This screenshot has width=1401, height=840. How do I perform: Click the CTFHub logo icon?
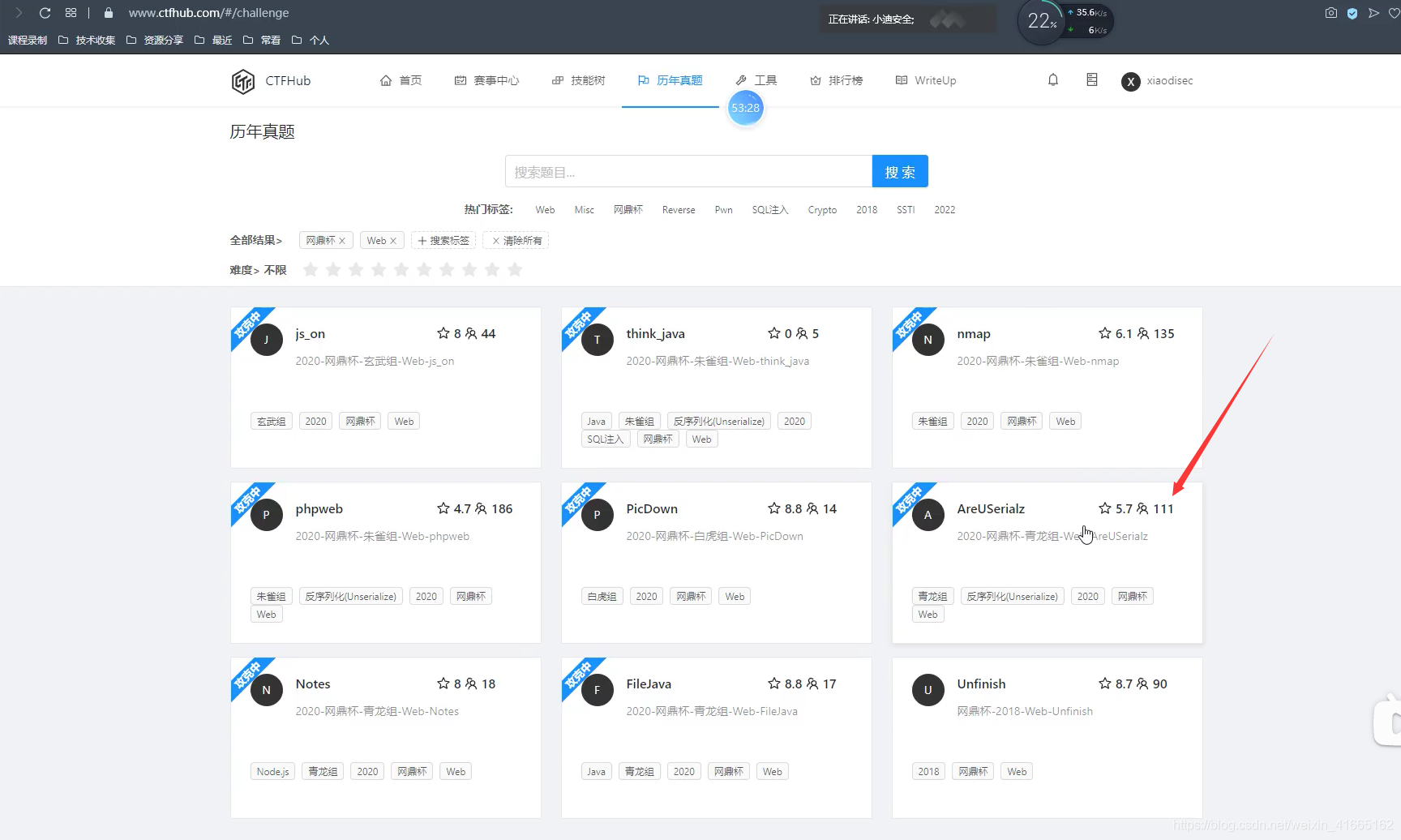243,81
